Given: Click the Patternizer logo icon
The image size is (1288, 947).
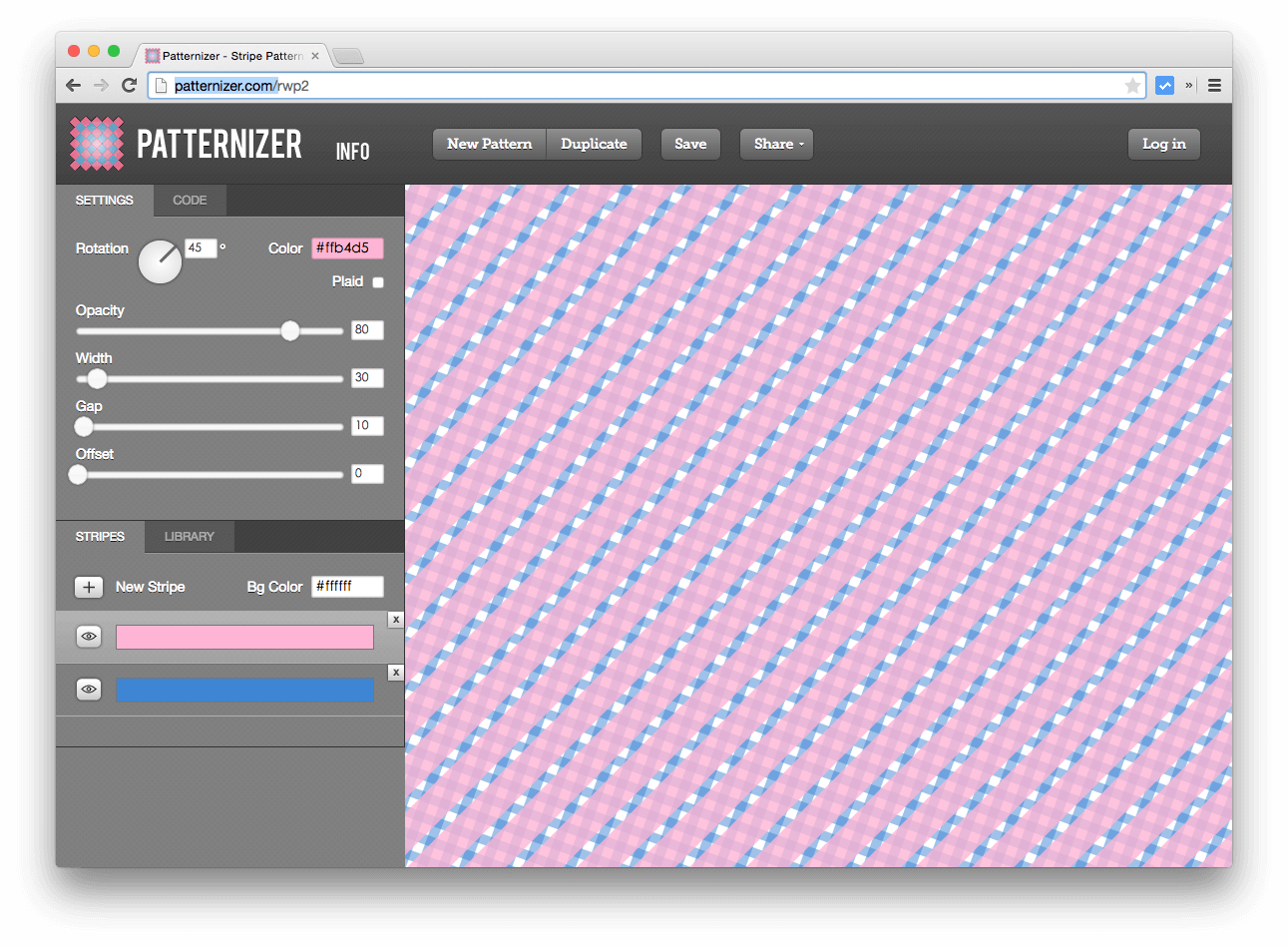Looking at the screenshot, I should coord(97,144).
